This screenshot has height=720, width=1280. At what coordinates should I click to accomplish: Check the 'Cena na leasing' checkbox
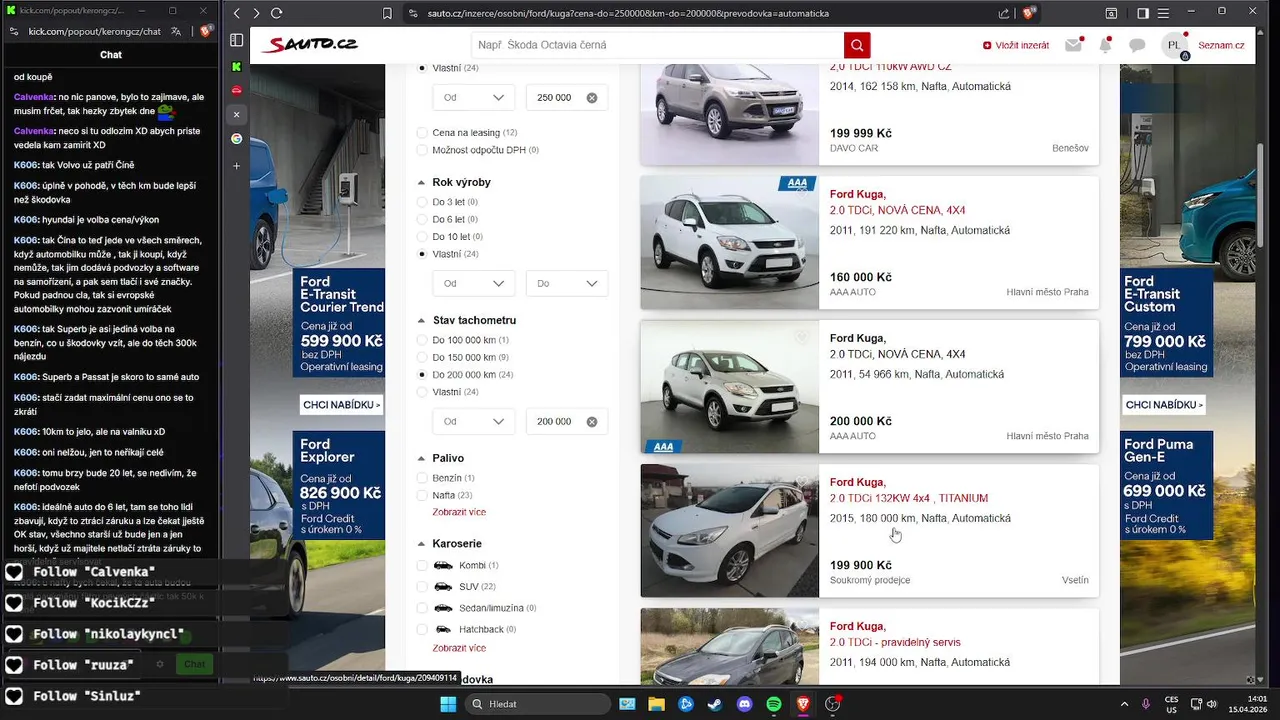point(422,132)
